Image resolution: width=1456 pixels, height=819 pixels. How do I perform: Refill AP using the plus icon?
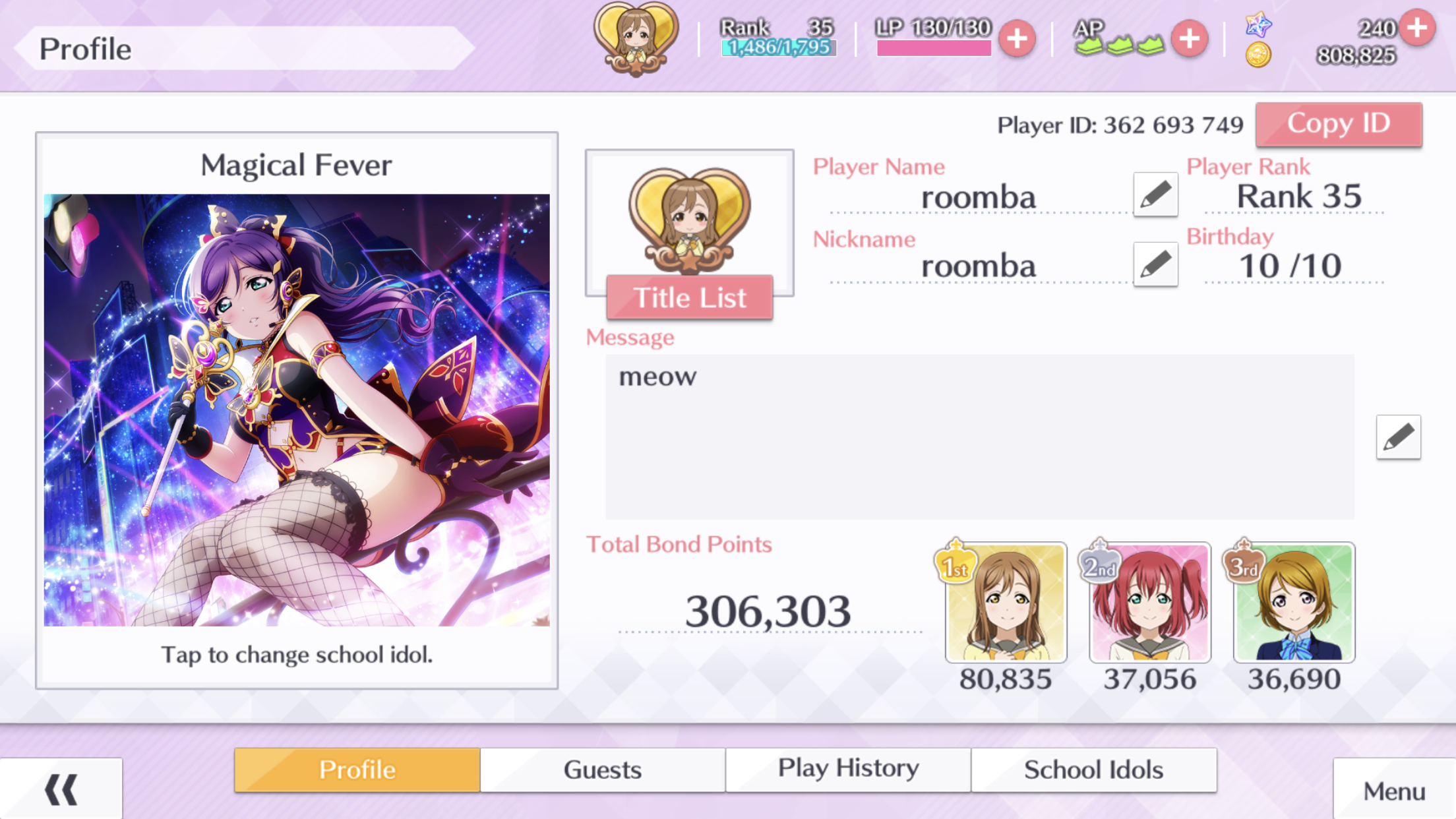(x=1189, y=38)
